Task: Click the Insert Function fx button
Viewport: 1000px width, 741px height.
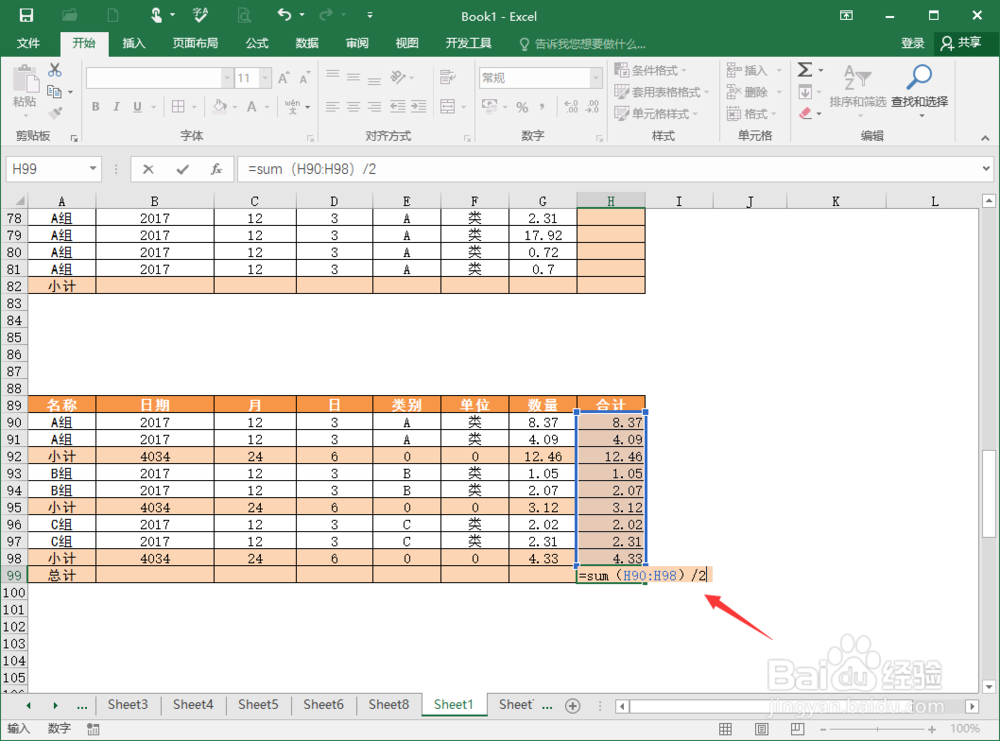Action: point(216,169)
